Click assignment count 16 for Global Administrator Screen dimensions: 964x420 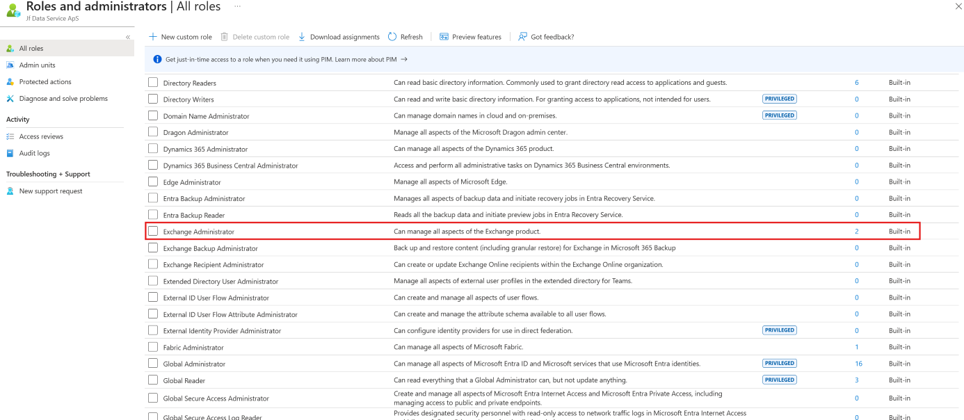coord(858,363)
